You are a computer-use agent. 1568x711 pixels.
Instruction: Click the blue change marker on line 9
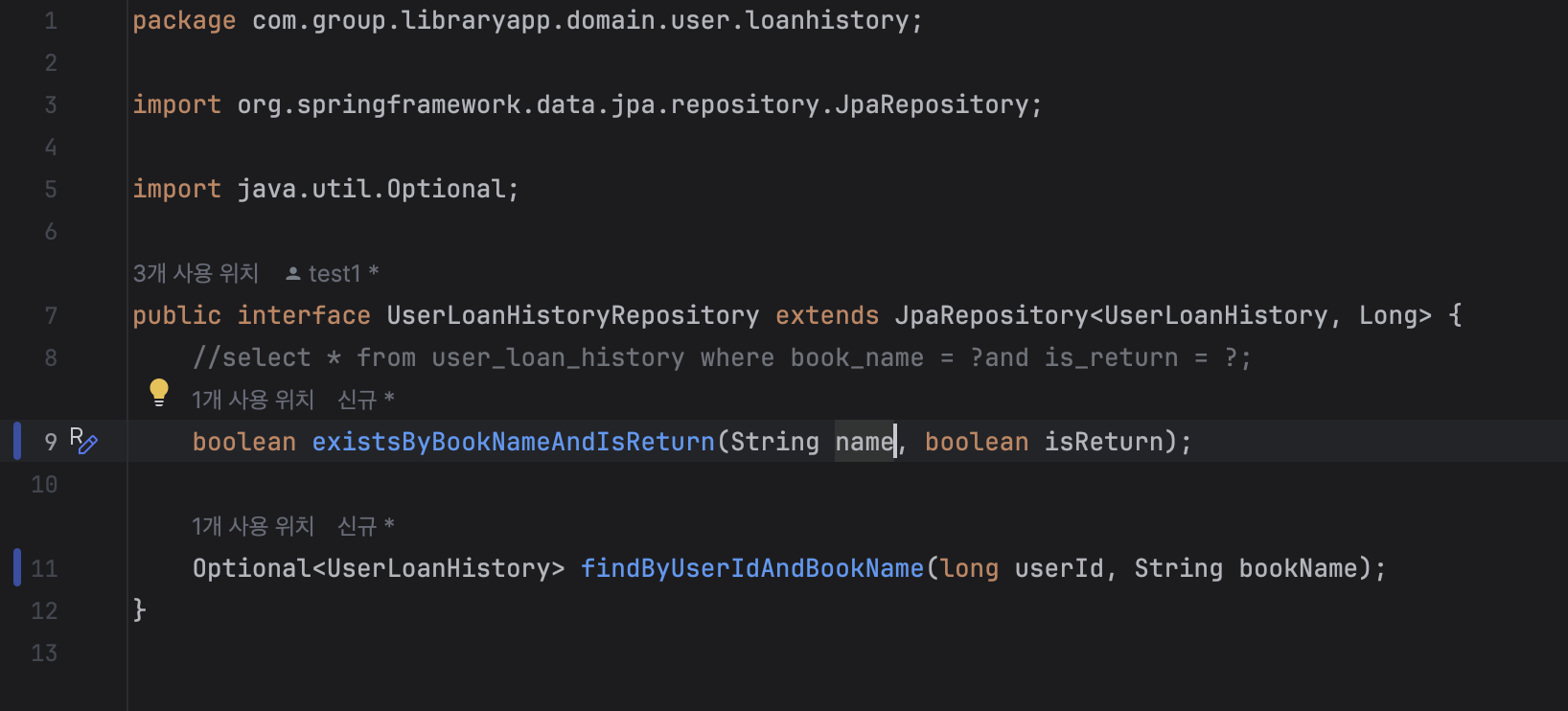(17, 441)
